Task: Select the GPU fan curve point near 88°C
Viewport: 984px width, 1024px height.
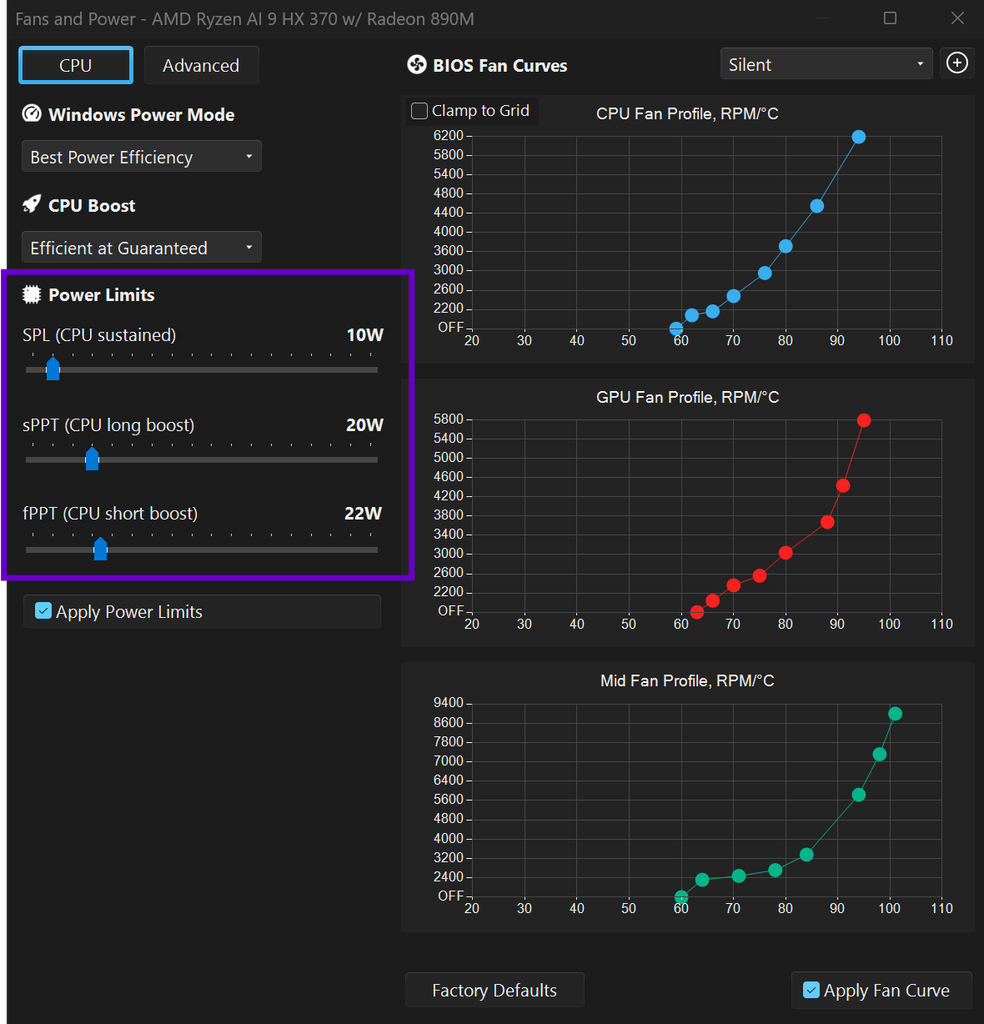Action: pyautogui.click(x=827, y=522)
